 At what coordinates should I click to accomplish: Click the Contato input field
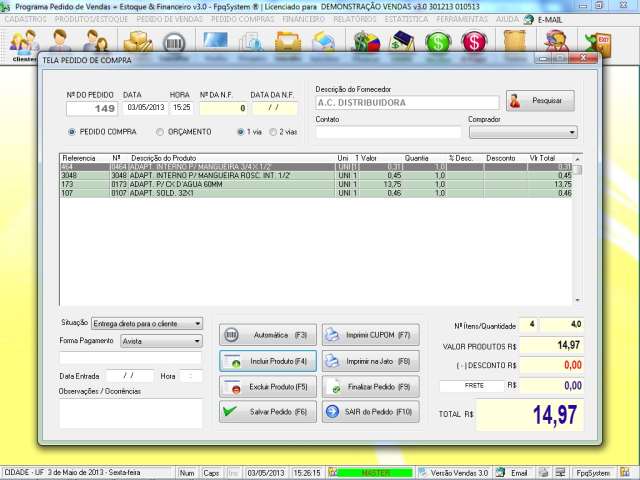pos(388,132)
